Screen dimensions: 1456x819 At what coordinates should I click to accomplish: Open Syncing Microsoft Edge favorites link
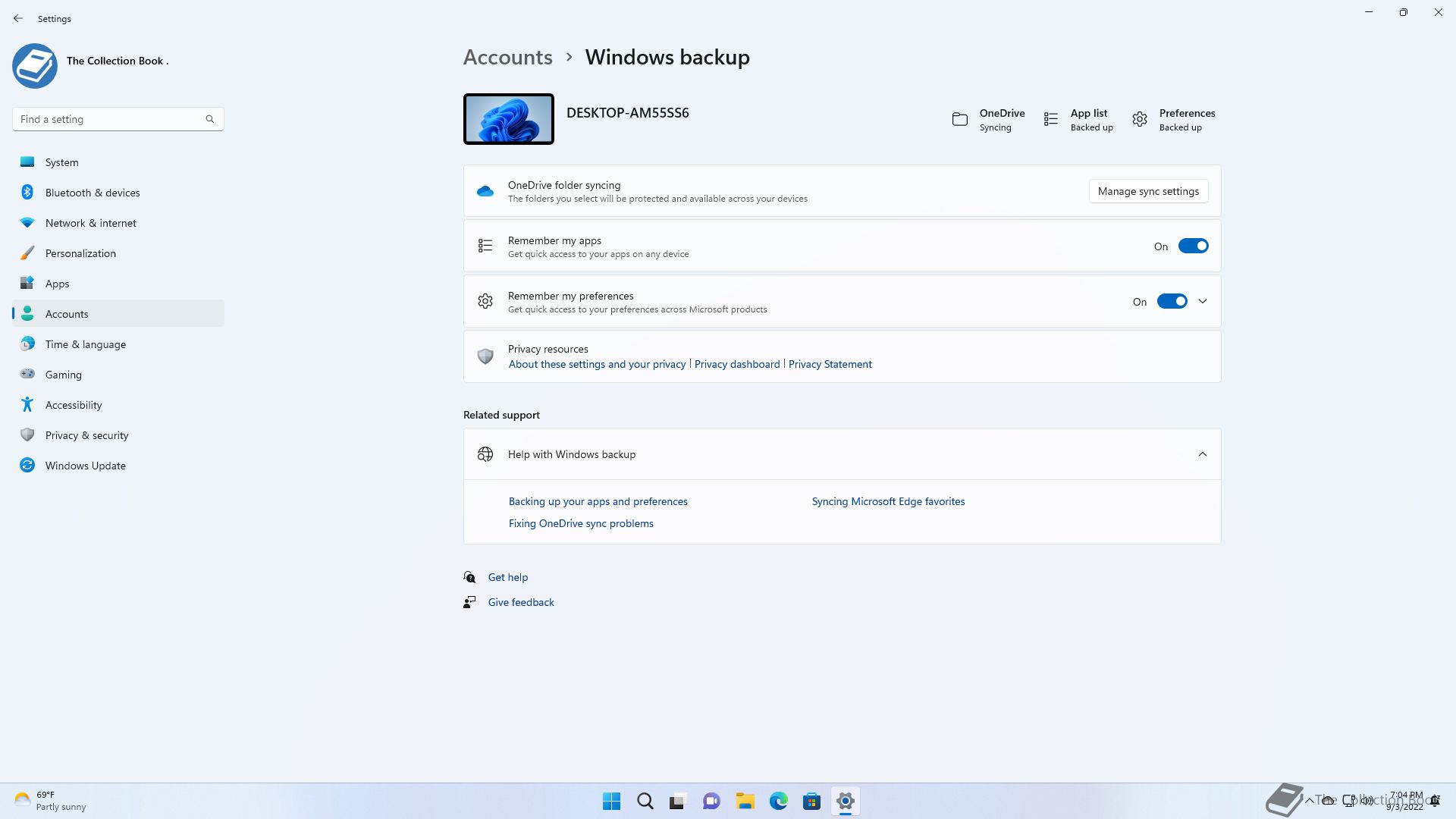point(888,501)
